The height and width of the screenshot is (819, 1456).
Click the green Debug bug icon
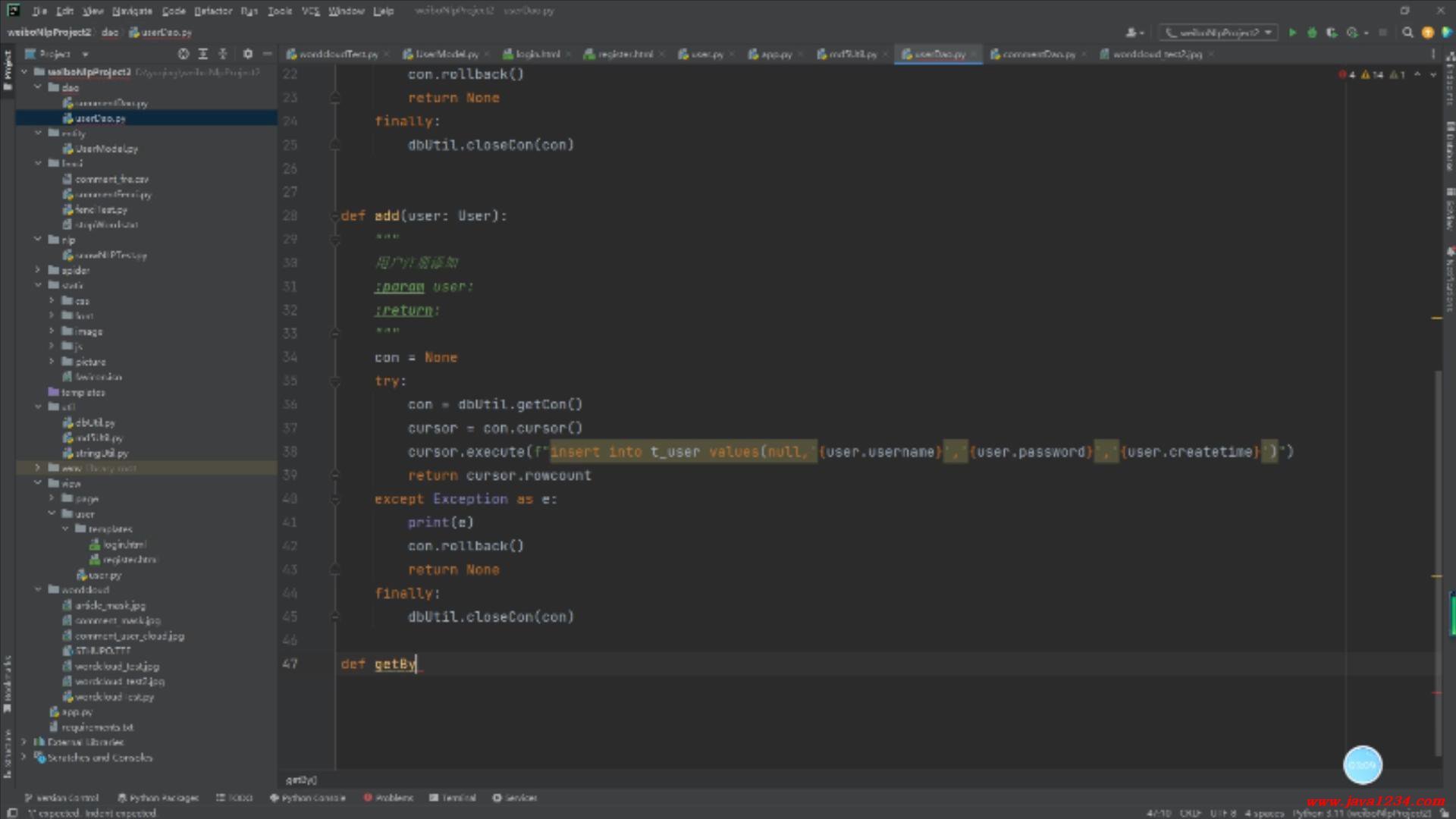pos(1312,33)
